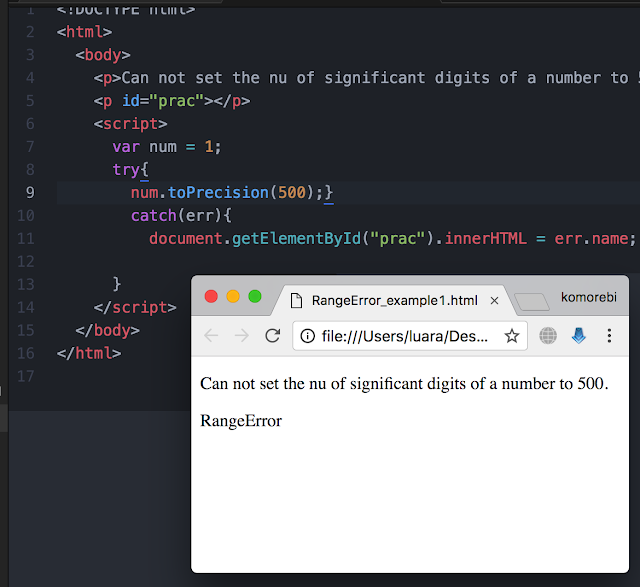Place cursor on toPrecision in editor
The image size is (640, 587).
coord(218,193)
